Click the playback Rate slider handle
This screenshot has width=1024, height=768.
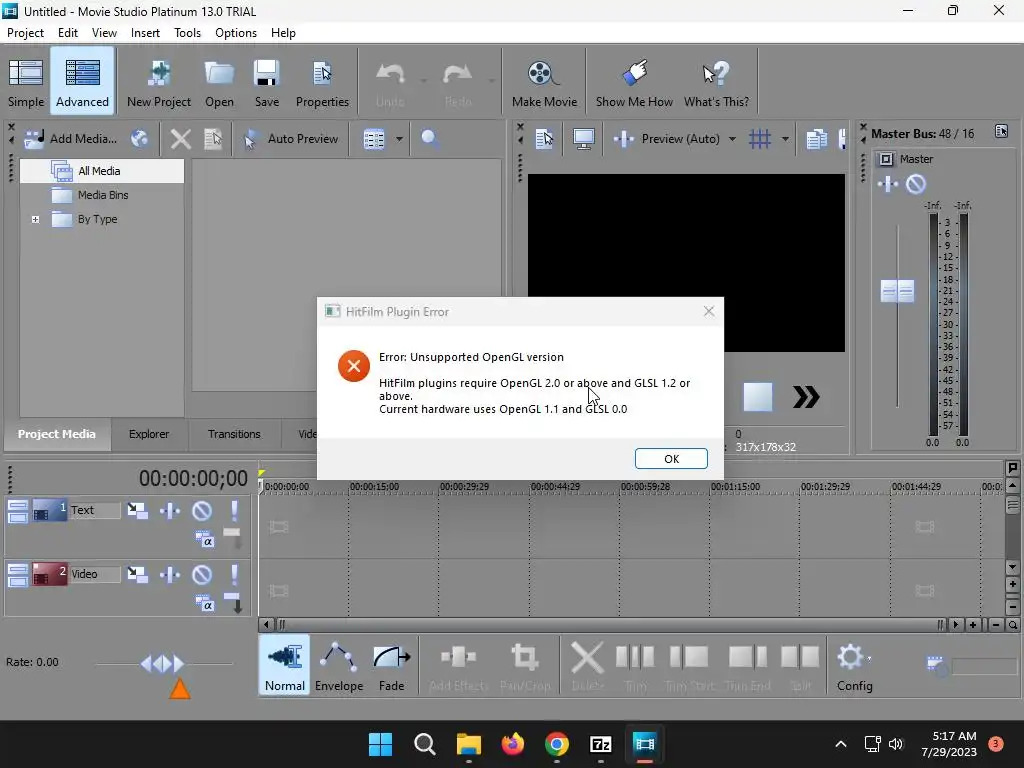[162, 664]
